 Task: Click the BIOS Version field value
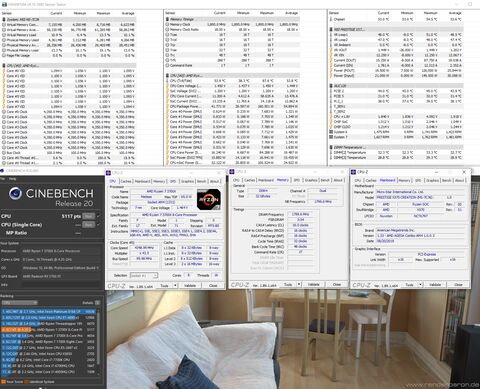point(420,236)
